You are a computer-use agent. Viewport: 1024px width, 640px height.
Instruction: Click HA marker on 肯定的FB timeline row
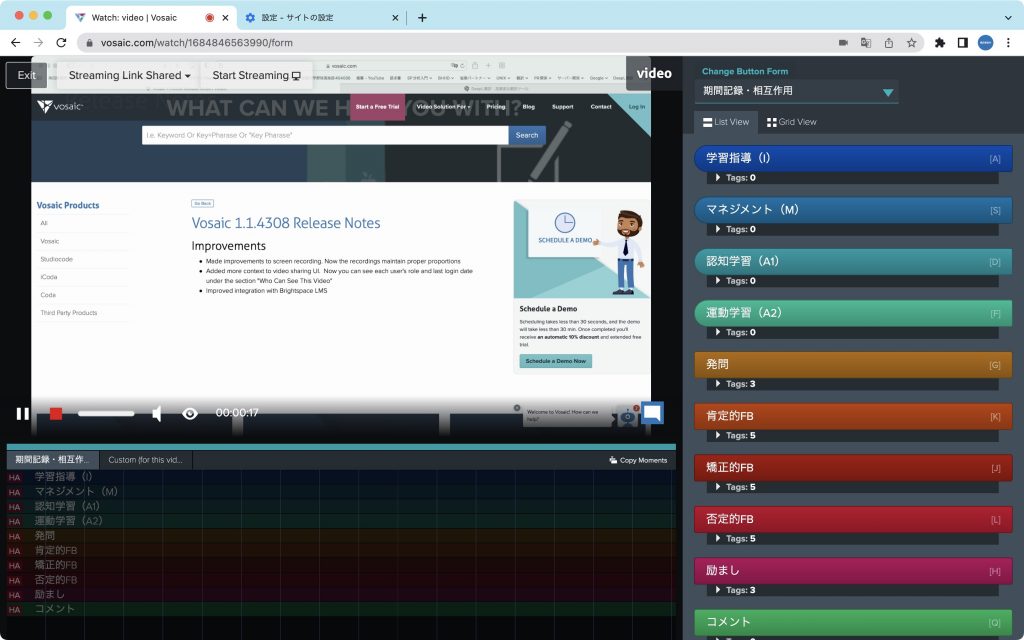coord(14,551)
